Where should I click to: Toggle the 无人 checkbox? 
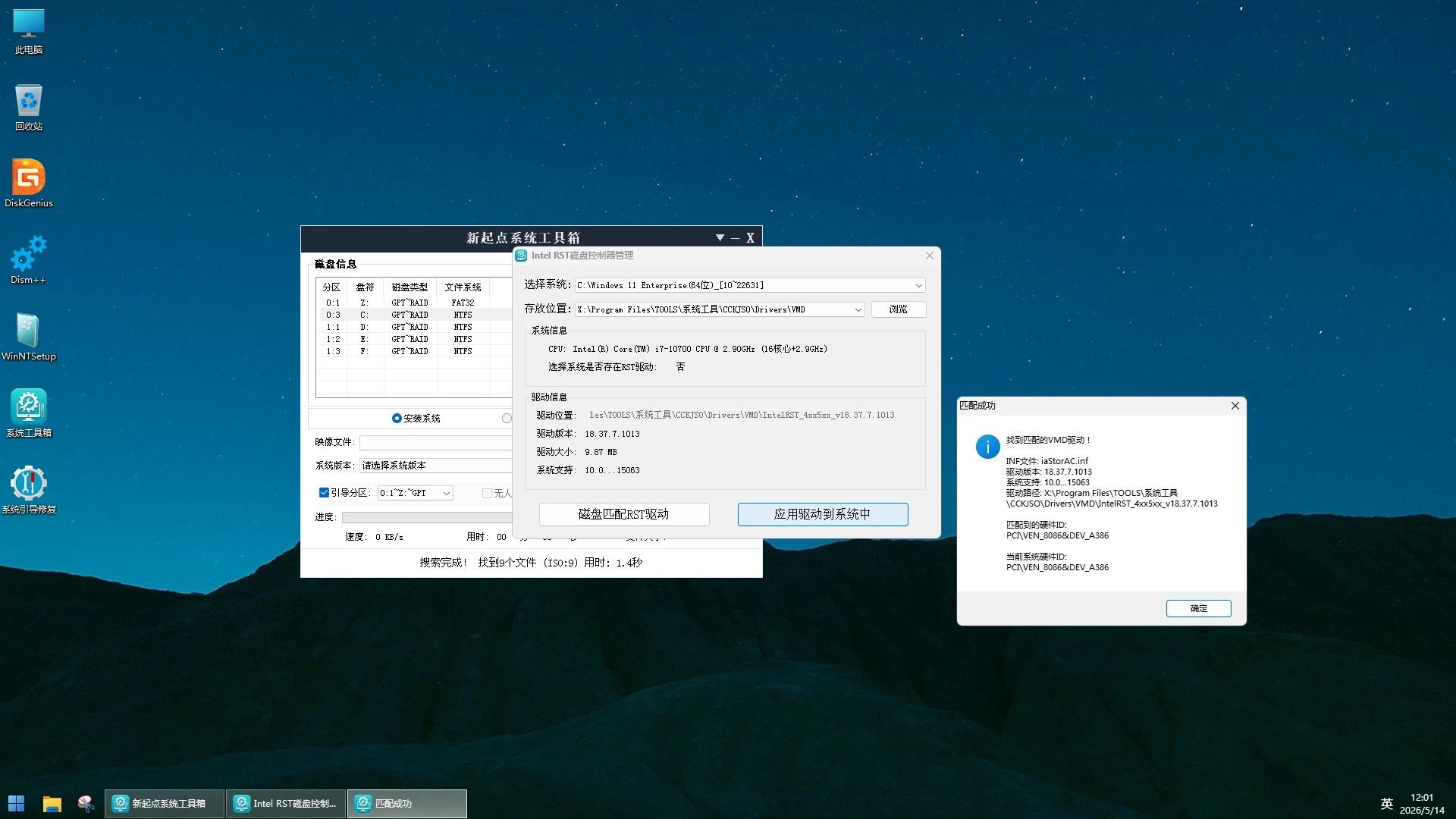(x=487, y=494)
